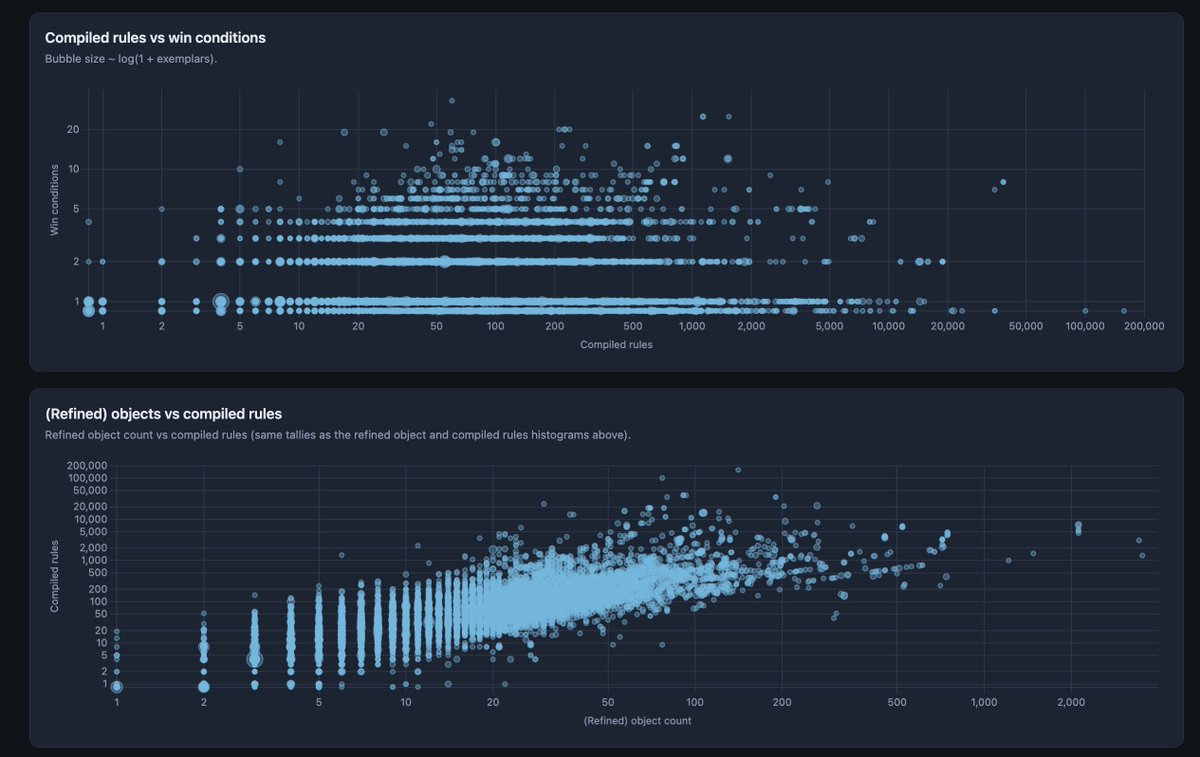Click the 10,000 tick on top chart x-axis
Image resolution: width=1200 pixels, height=757 pixels.
(x=888, y=326)
